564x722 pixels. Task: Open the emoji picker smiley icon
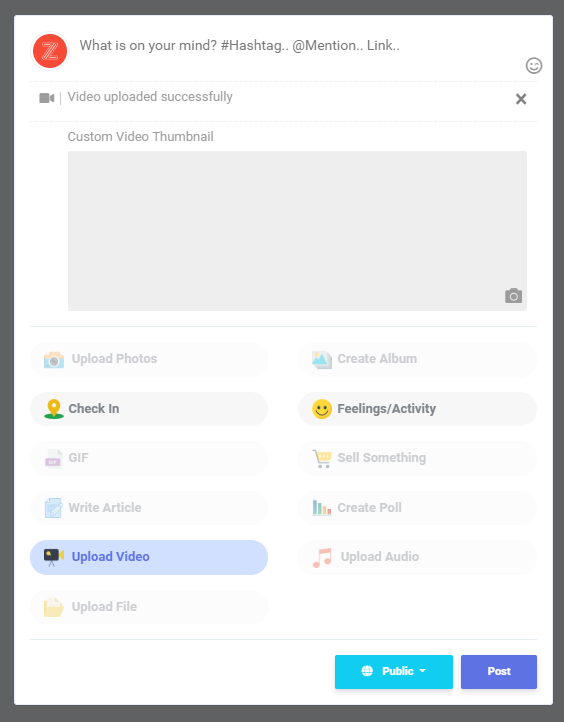[534, 65]
